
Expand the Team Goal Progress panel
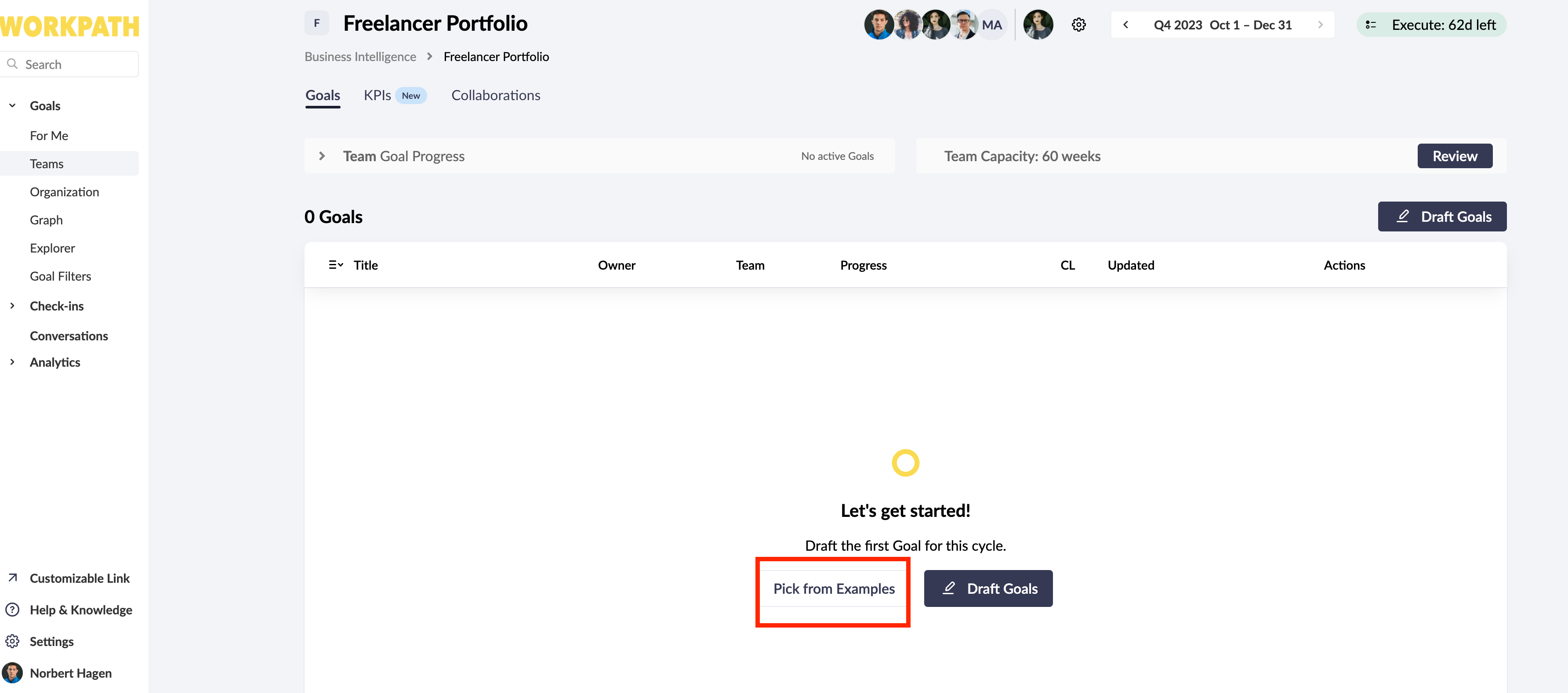[322, 156]
